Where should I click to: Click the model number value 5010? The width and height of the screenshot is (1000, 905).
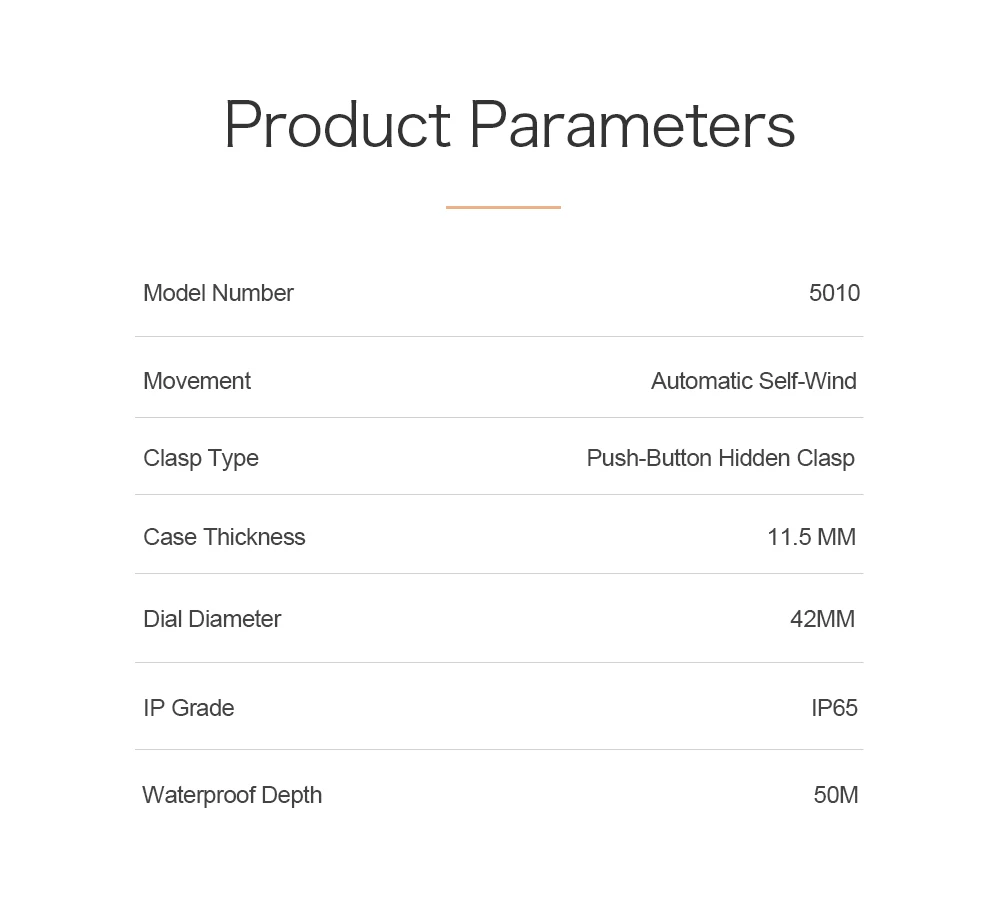point(834,293)
